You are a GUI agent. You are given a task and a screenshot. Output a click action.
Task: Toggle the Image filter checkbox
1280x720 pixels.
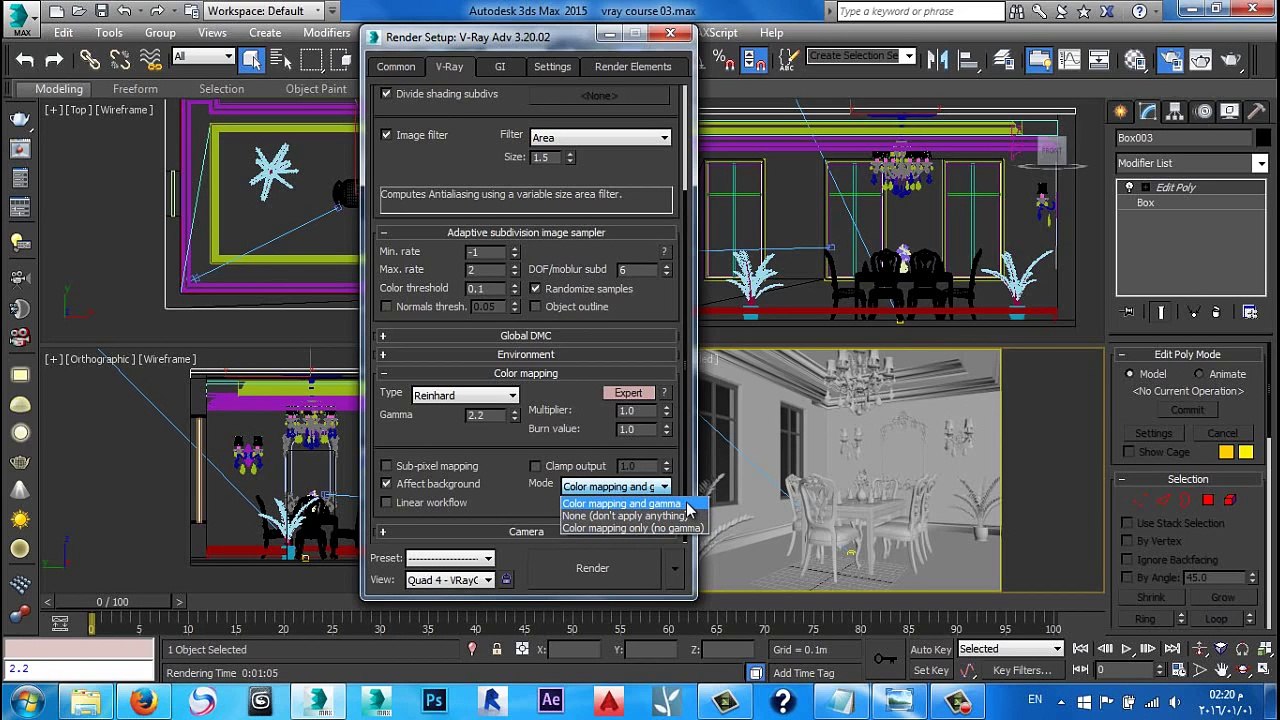point(386,135)
